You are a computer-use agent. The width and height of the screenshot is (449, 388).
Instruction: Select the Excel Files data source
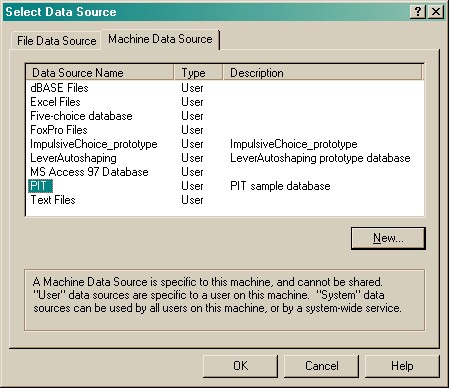(x=55, y=102)
